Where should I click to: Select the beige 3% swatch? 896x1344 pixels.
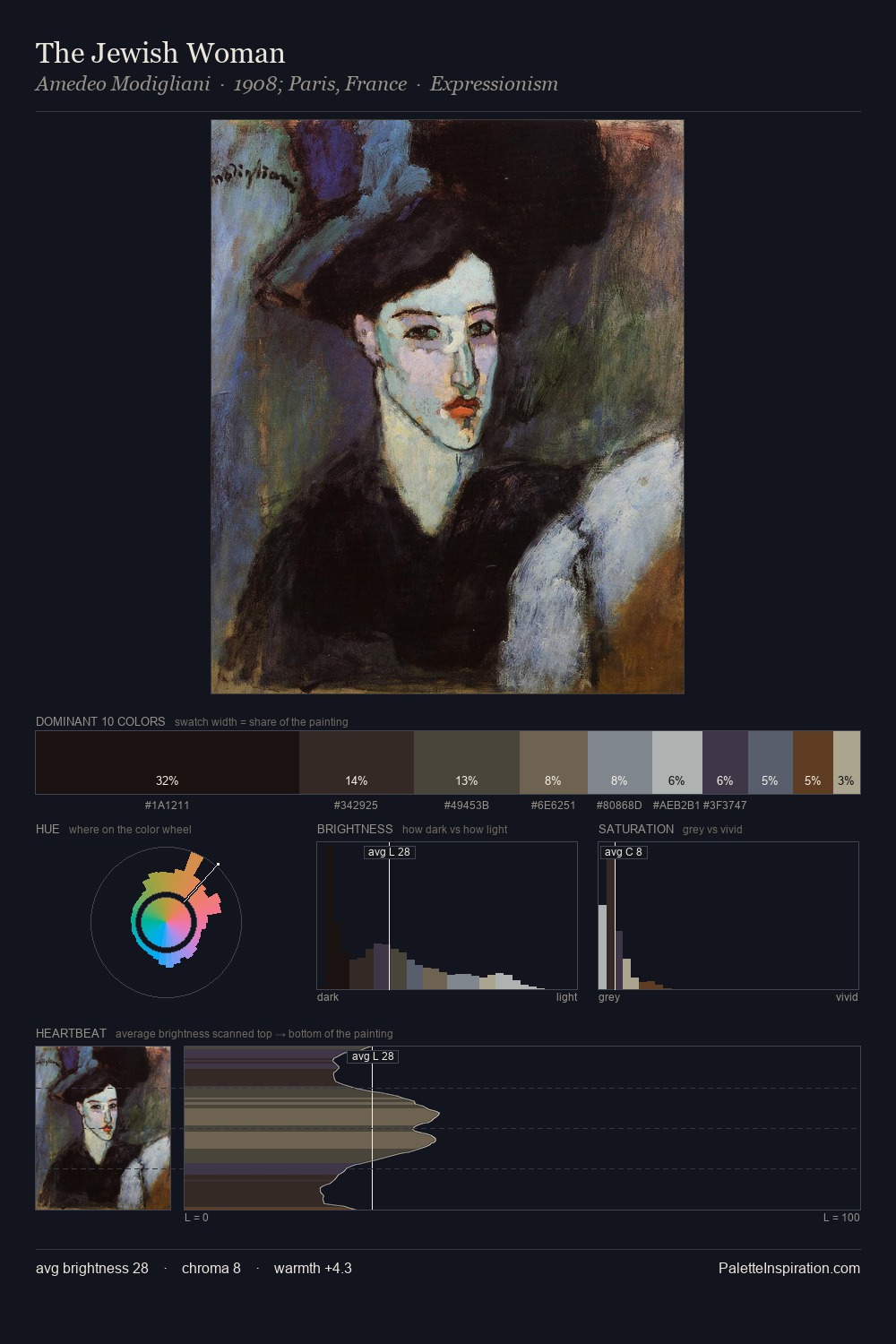click(x=847, y=762)
